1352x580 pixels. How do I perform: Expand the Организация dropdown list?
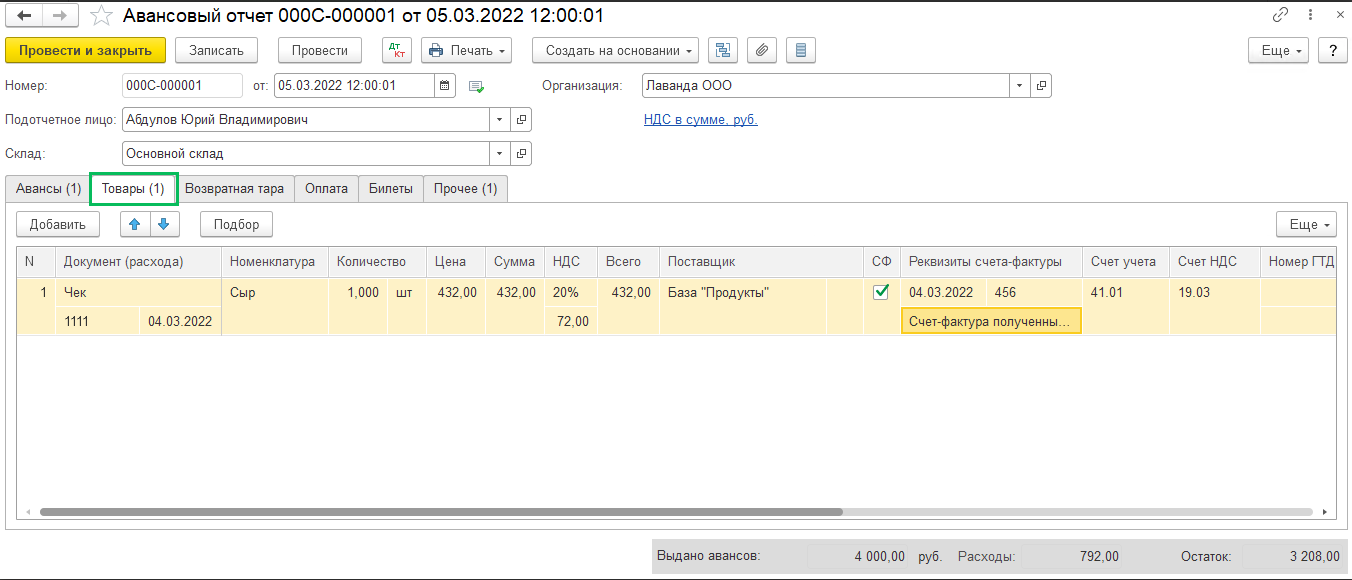click(x=1019, y=86)
